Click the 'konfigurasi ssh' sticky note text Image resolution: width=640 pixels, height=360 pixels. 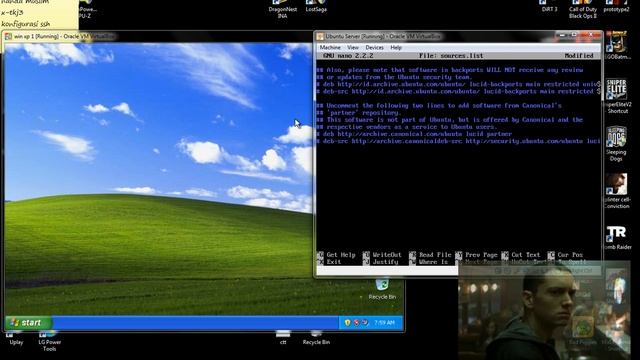point(26,24)
